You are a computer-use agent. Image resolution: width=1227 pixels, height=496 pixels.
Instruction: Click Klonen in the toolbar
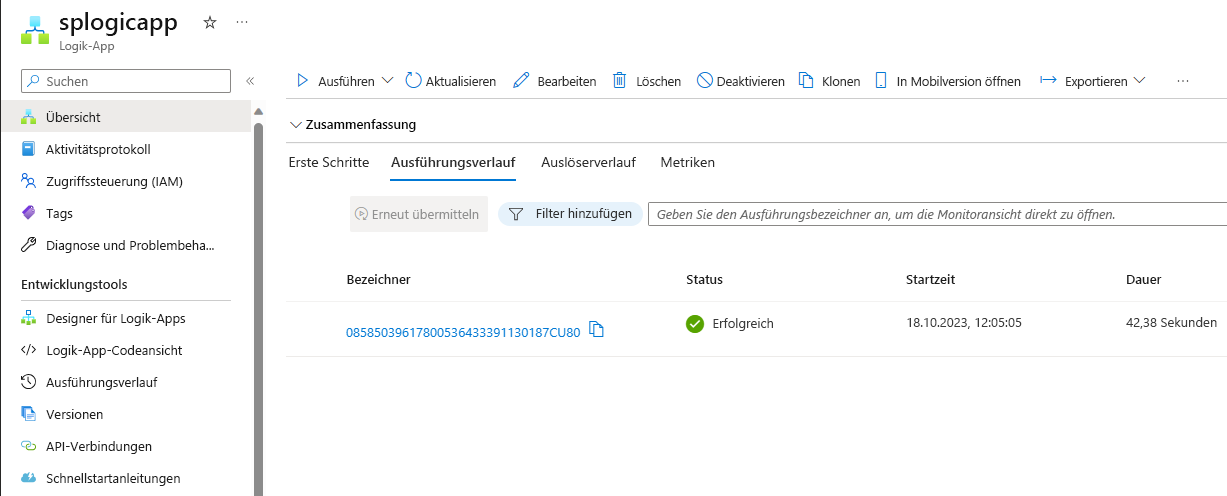point(829,81)
